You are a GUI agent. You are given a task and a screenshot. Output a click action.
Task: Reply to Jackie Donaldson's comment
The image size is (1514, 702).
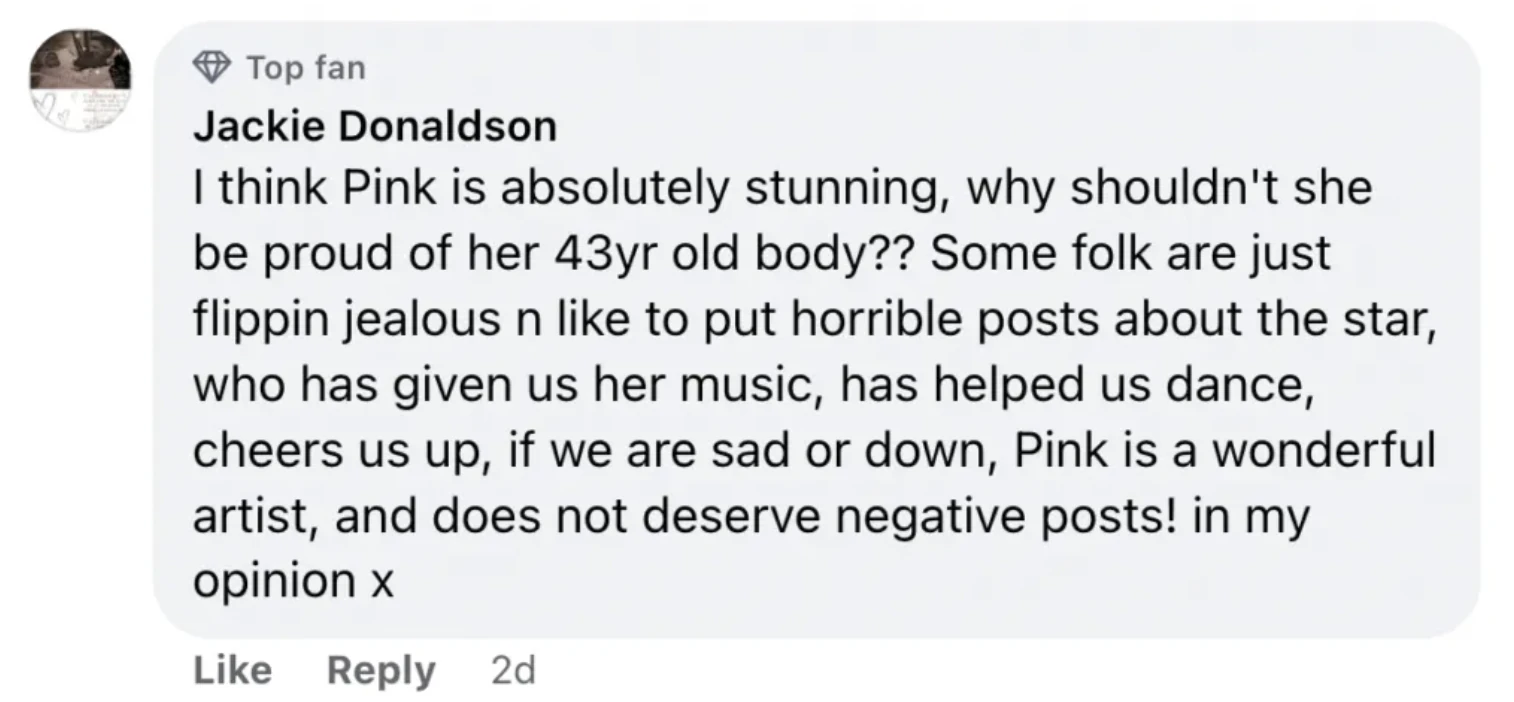[x=381, y=670]
